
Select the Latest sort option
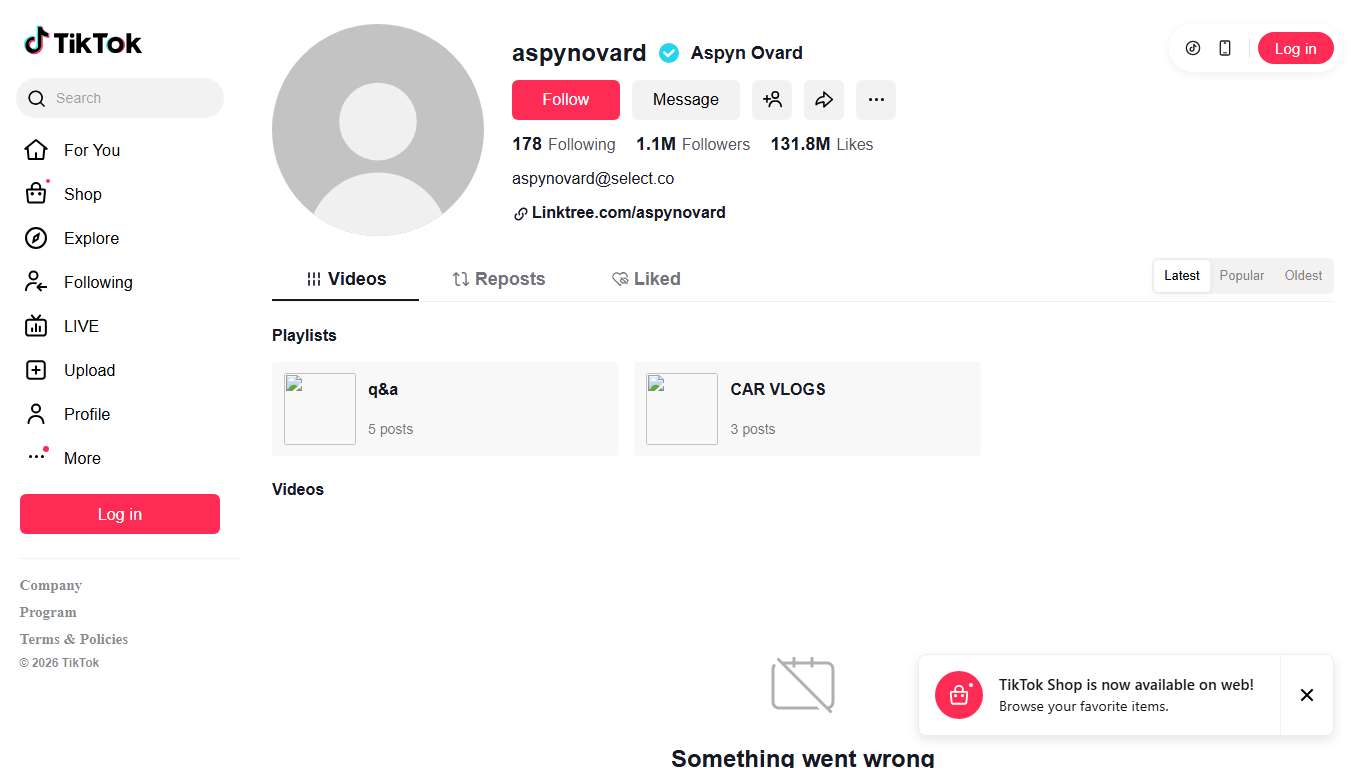1181,275
